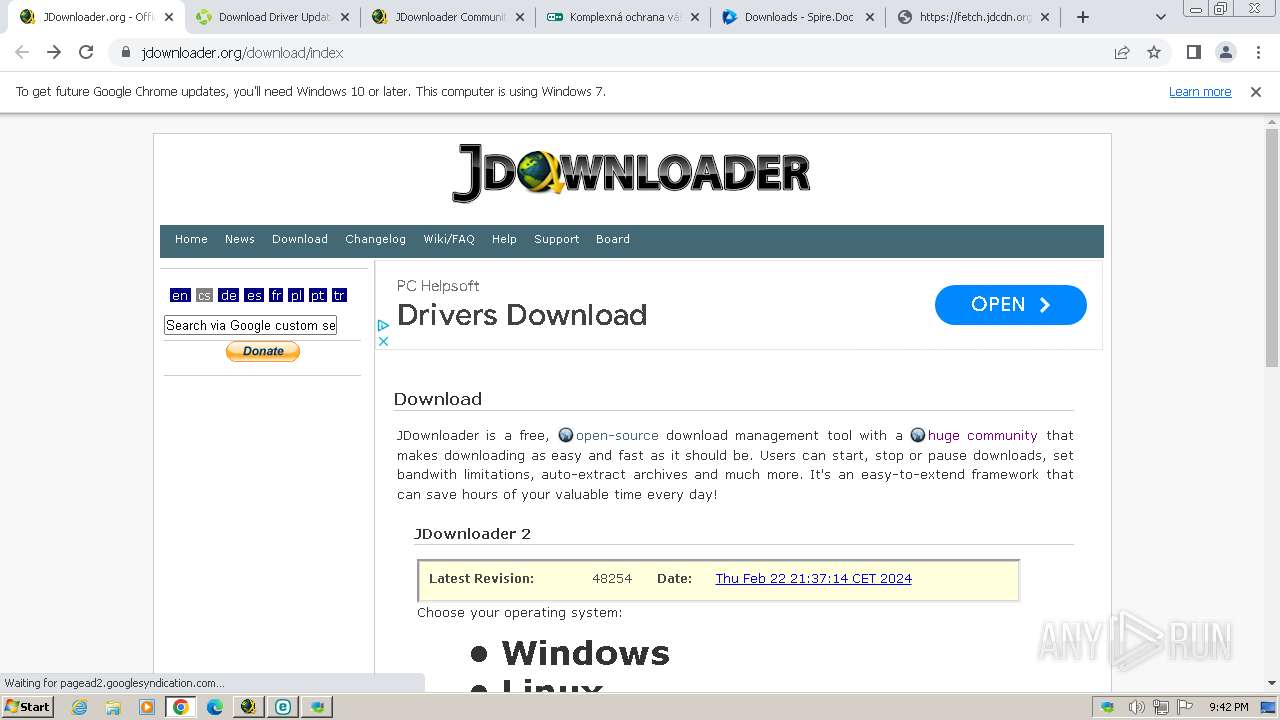Open the Wiki/FAQ menu item
1280x720 pixels.
coord(449,239)
